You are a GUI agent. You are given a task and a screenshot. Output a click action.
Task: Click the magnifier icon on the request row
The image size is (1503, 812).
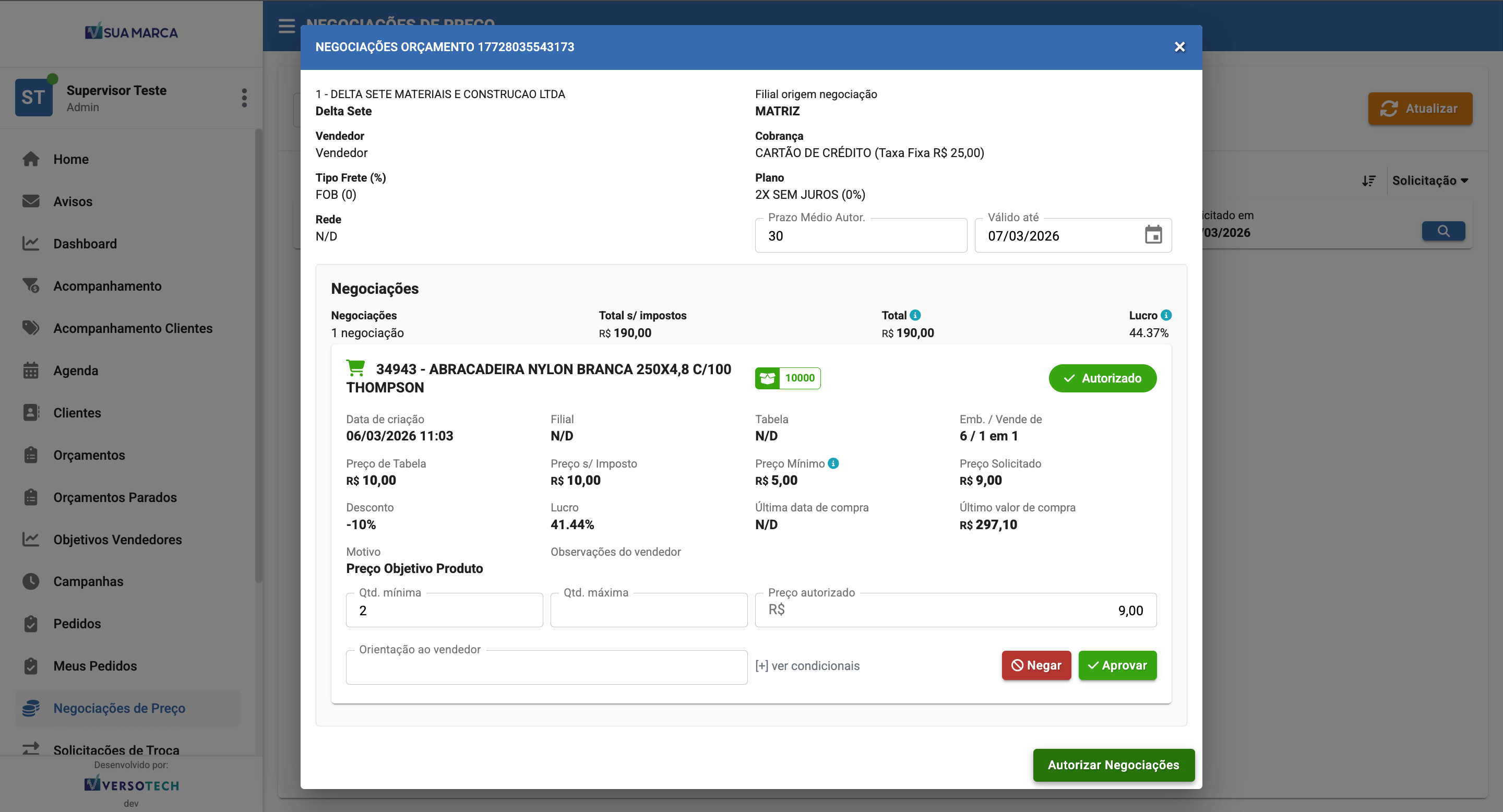1444,231
